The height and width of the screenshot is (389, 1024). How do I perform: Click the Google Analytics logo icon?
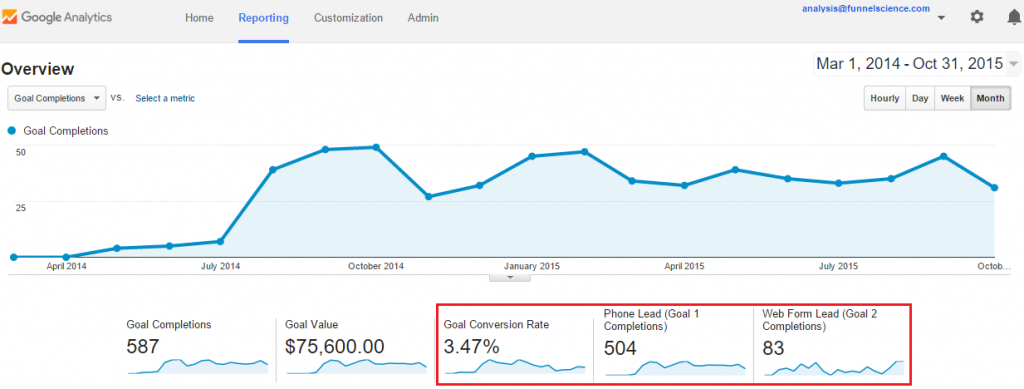point(10,17)
